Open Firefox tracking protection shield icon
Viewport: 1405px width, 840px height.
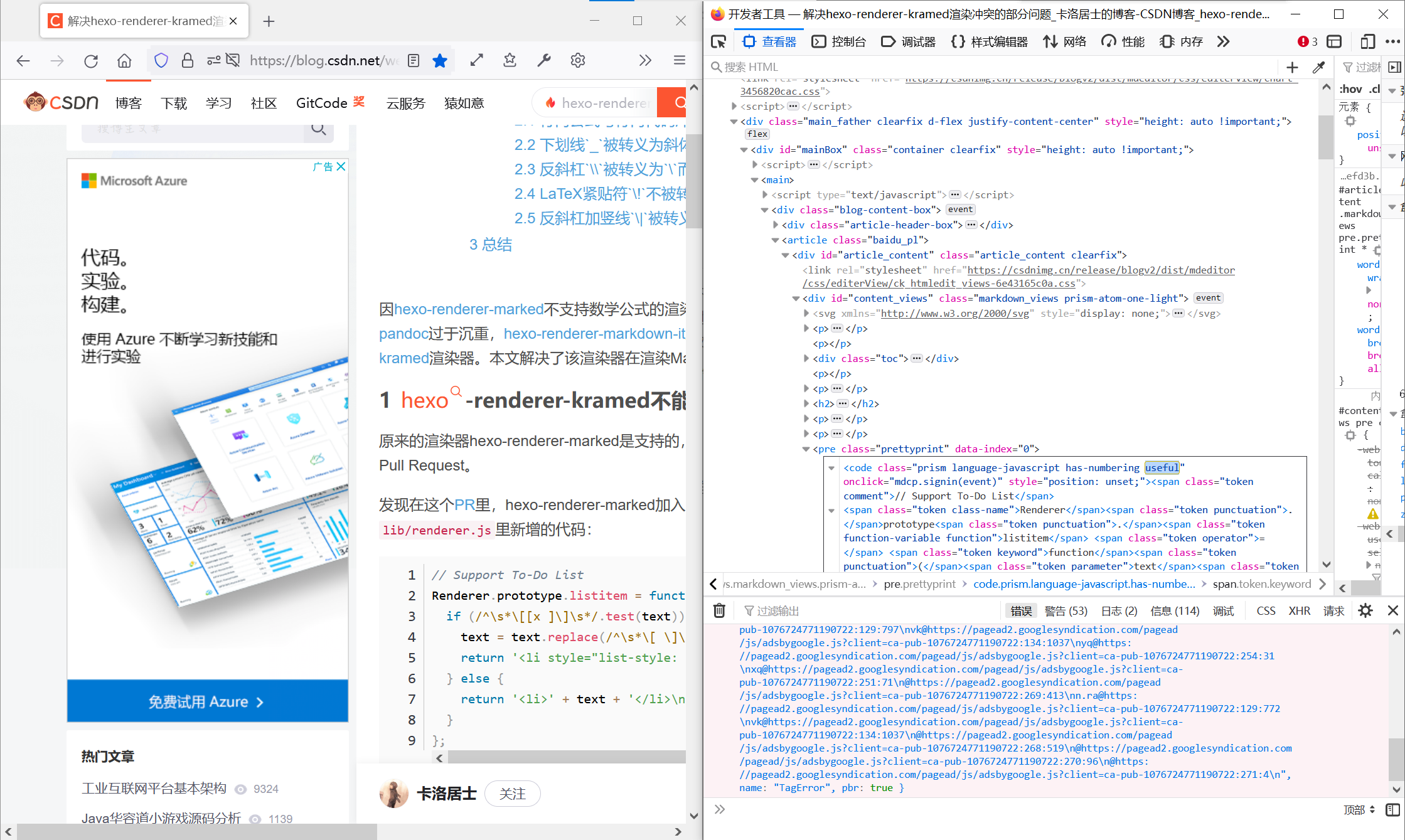pyautogui.click(x=161, y=60)
